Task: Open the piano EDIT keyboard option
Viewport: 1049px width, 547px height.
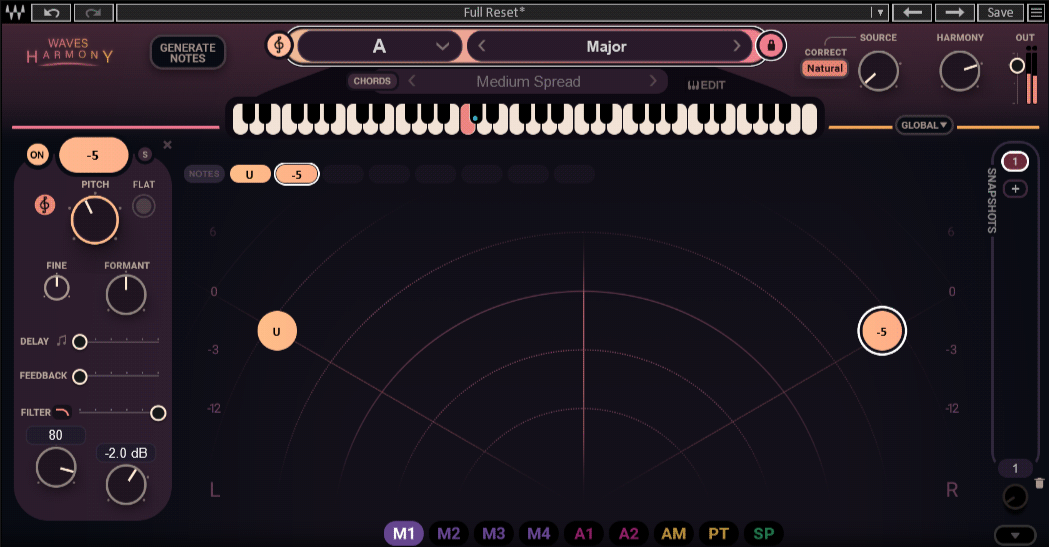Action: pos(706,85)
